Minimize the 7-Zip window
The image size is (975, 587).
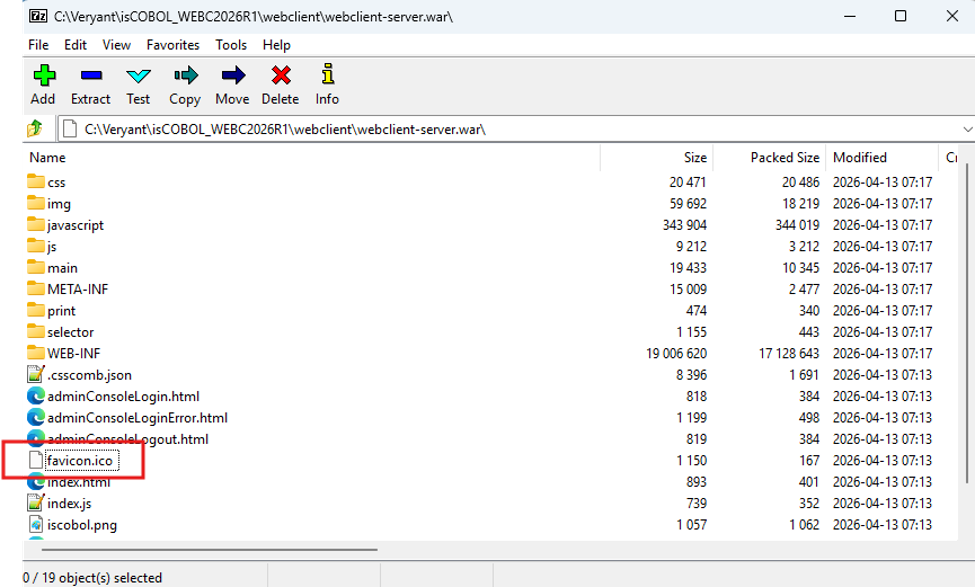[850, 16]
